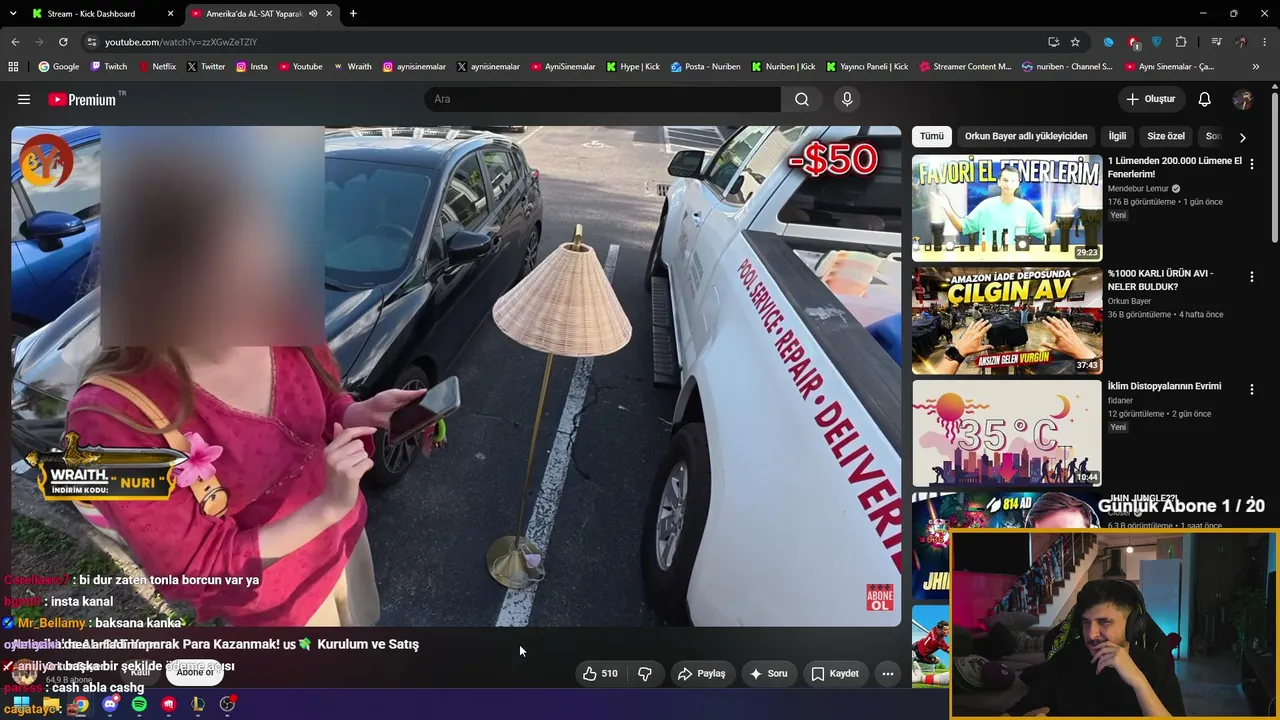Open the 'ÇILGIN AV' video thumbnail
This screenshot has width=1280, height=720.
pos(1007,320)
